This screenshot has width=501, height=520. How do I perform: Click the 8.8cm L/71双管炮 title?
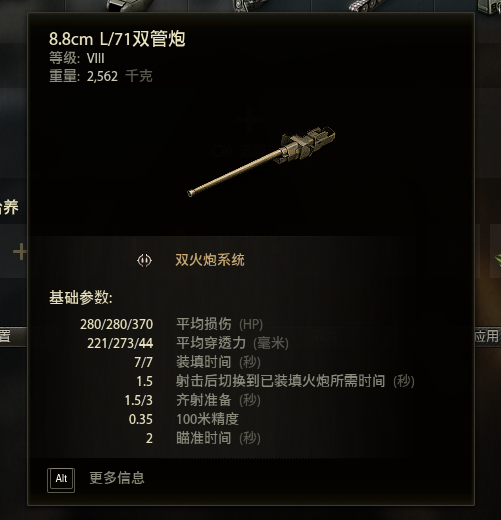coord(117,39)
